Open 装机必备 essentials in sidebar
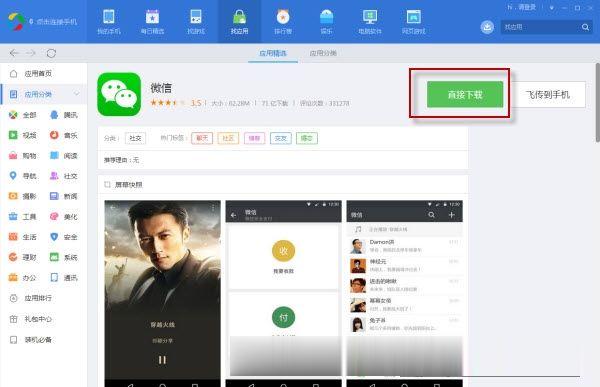 coord(31,340)
